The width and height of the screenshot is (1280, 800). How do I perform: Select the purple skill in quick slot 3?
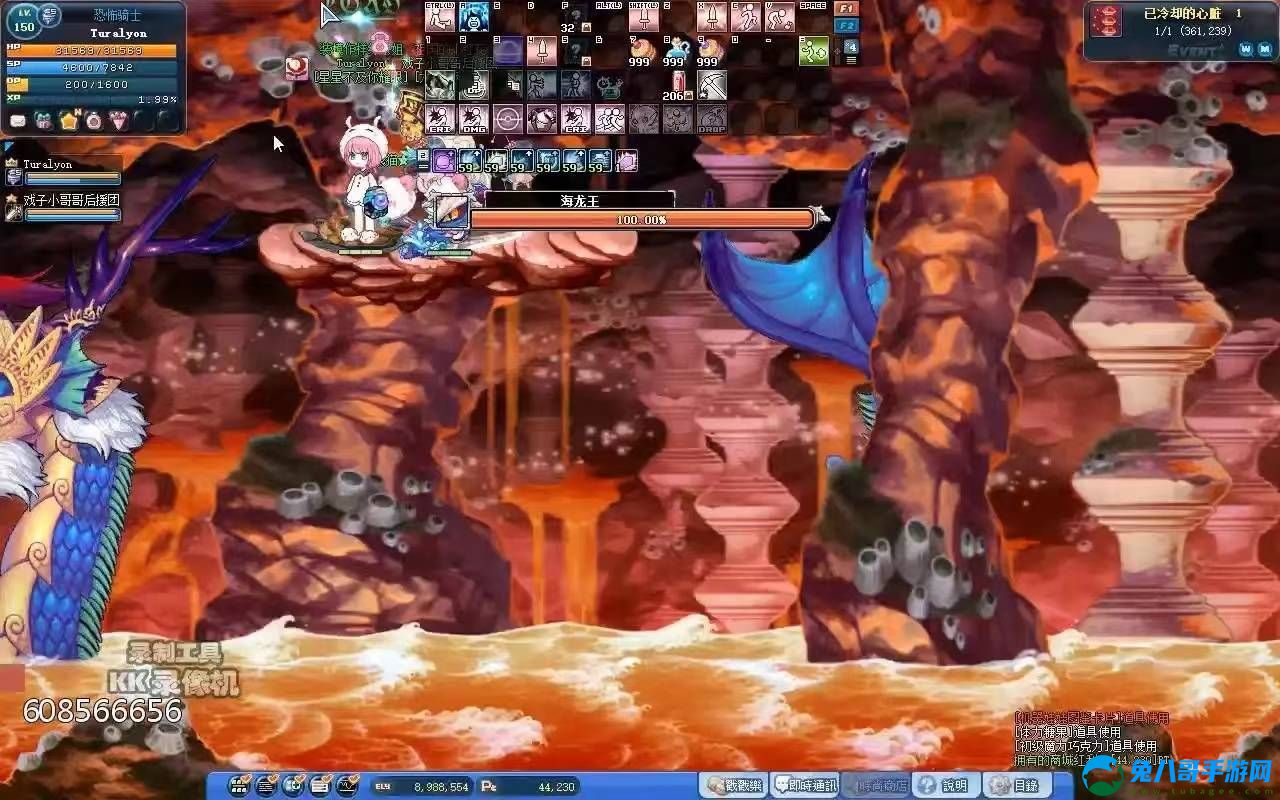508,51
